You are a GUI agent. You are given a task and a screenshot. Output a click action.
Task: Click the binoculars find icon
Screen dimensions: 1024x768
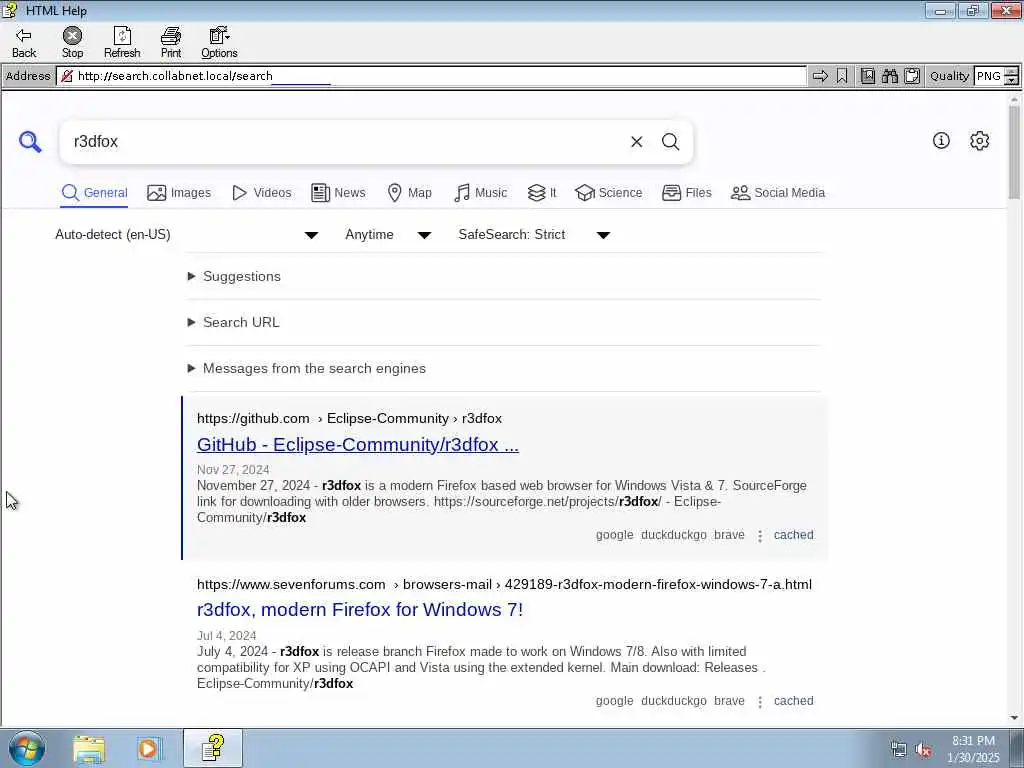click(x=889, y=76)
